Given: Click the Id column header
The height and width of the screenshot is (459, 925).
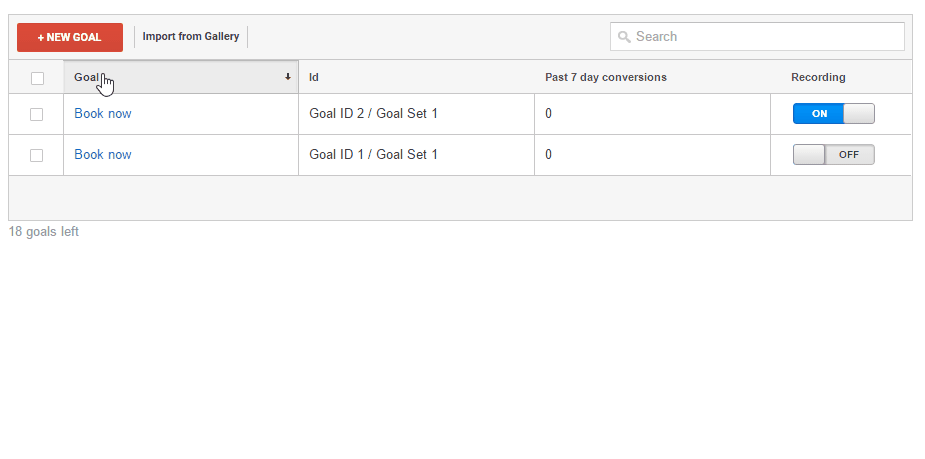Looking at the screenshot, I should click(314, 77).
